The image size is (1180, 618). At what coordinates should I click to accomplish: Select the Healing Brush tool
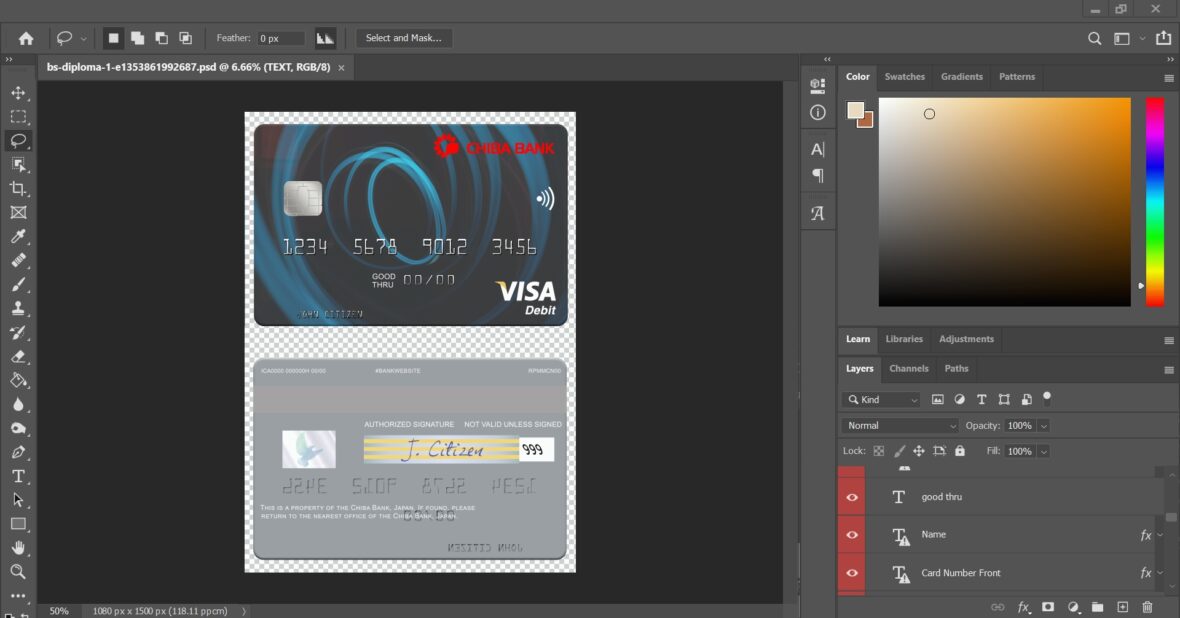pyautogui.click(x=18, y=260)
